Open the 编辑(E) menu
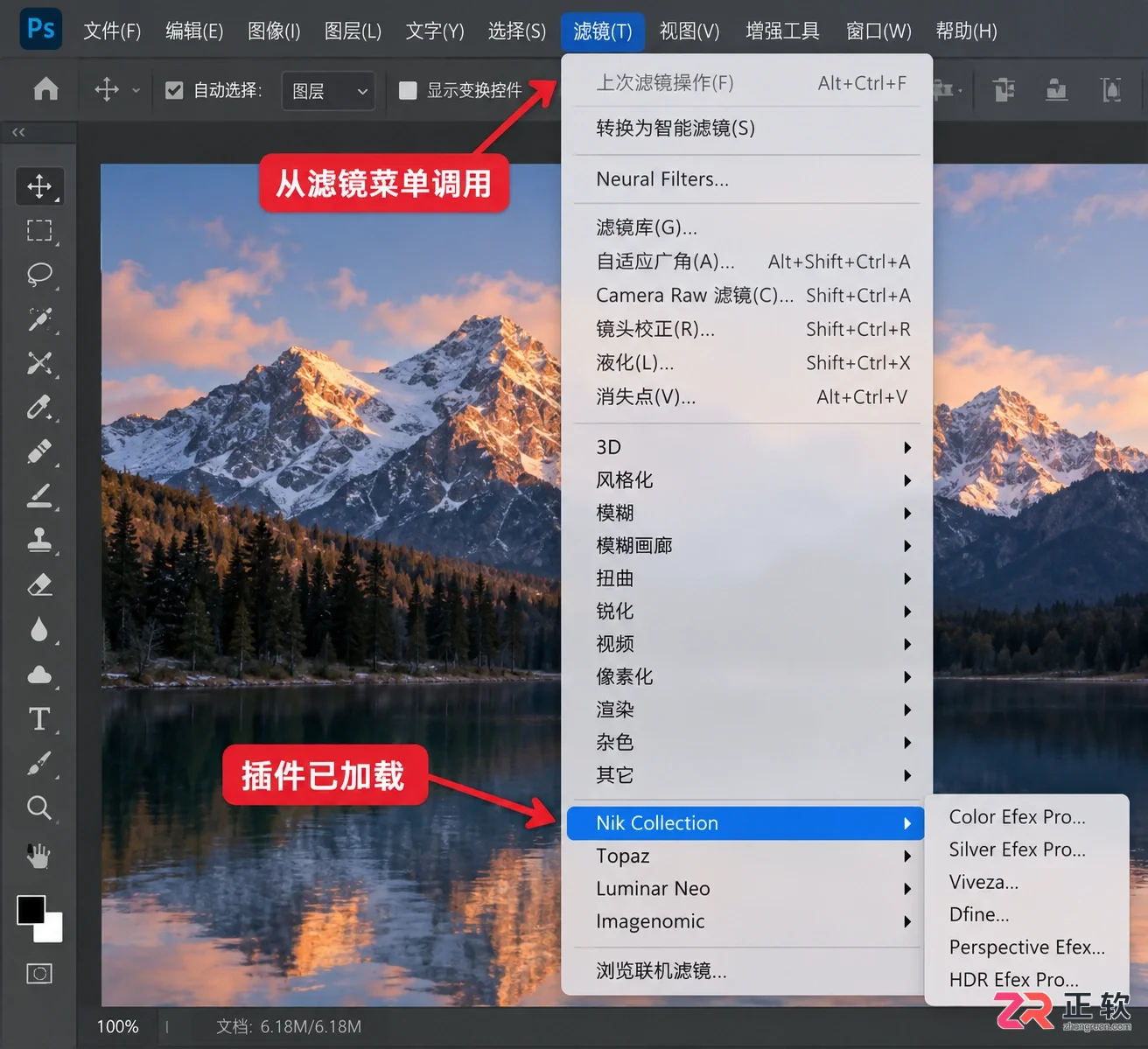Viewport: 1148px width, 1049px height. click(x=194, y=31)
